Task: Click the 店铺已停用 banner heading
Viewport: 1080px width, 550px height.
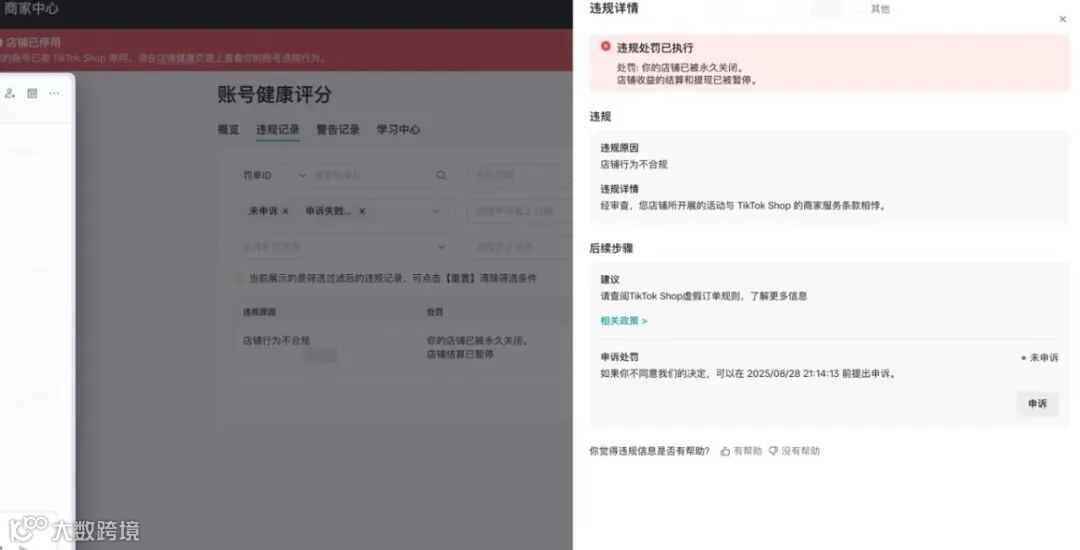Action: pyautogui.click(x=33, y=42)
